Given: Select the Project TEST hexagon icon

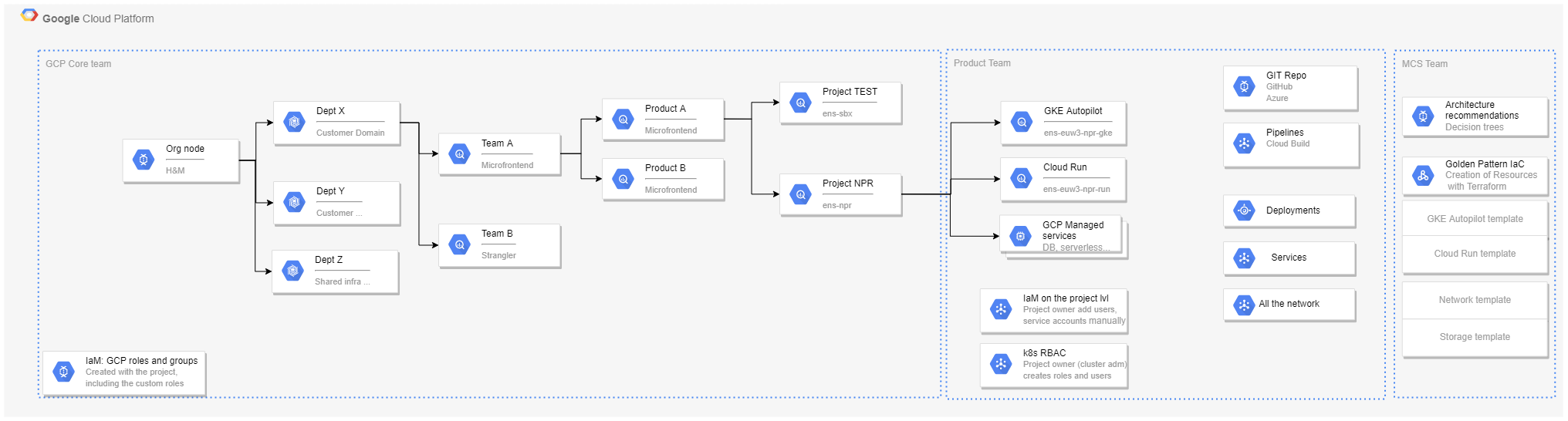Looking at the screenshot, I should coord(800,103).
